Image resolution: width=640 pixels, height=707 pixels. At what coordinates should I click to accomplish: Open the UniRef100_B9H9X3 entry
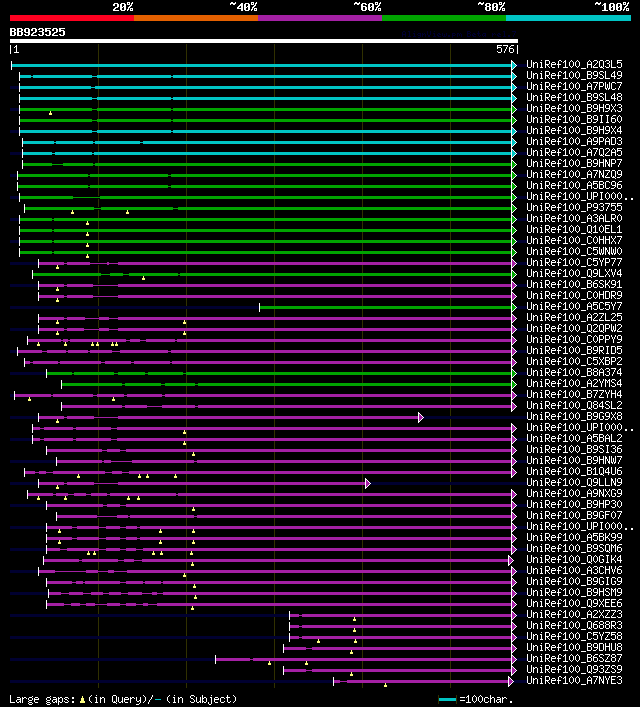[574, 109]
